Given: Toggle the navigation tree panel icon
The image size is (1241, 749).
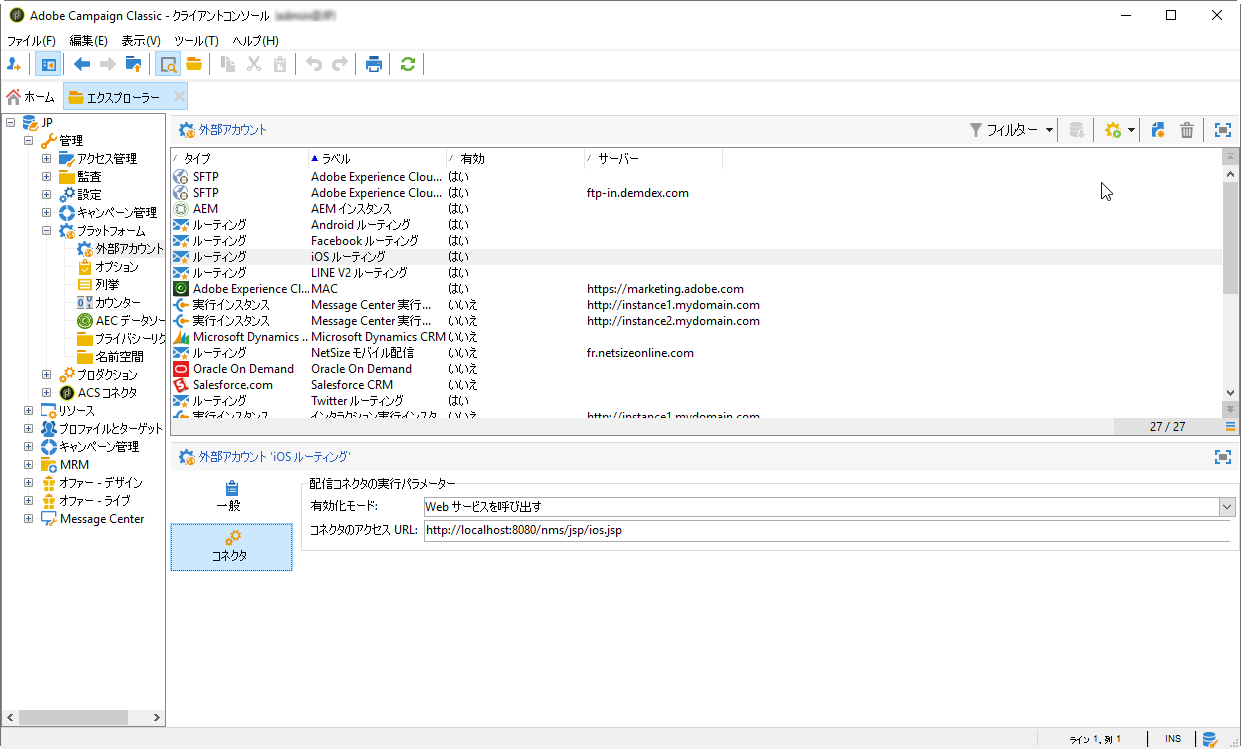Looking at the screenshot, I should [x=48, y=64].
